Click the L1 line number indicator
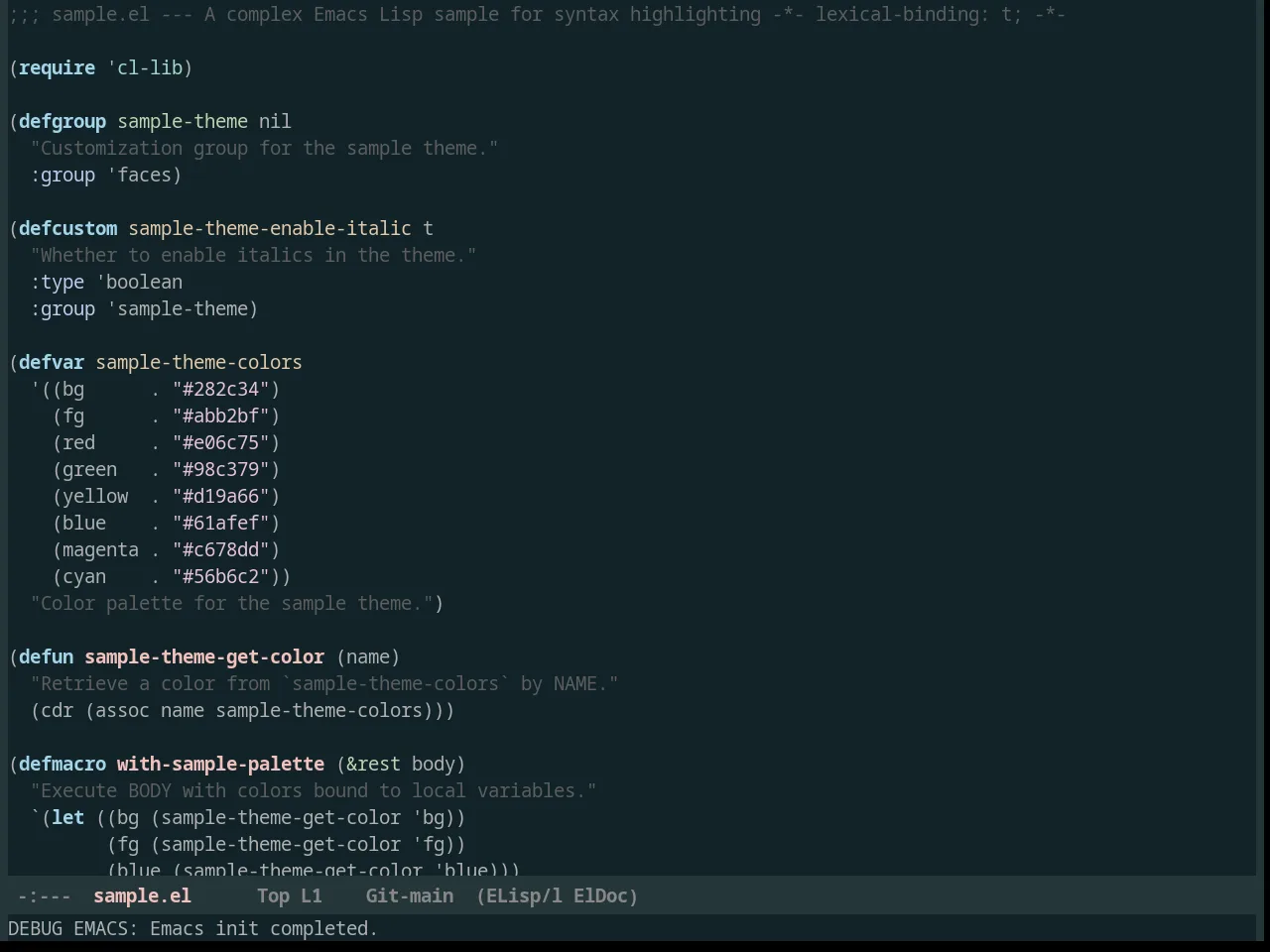Image resolution: width=1270 pixels, height=952 pixels. (312, 895)
